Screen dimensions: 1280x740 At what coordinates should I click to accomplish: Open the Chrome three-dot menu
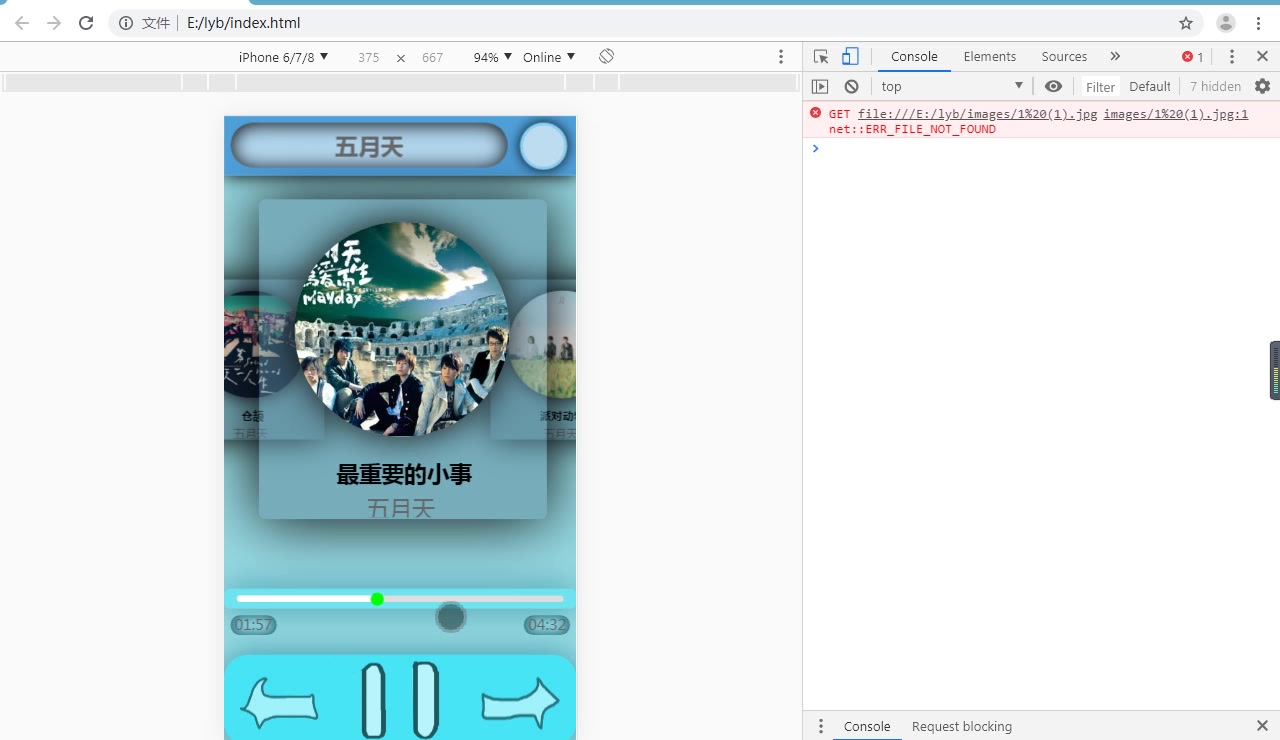1258,23
